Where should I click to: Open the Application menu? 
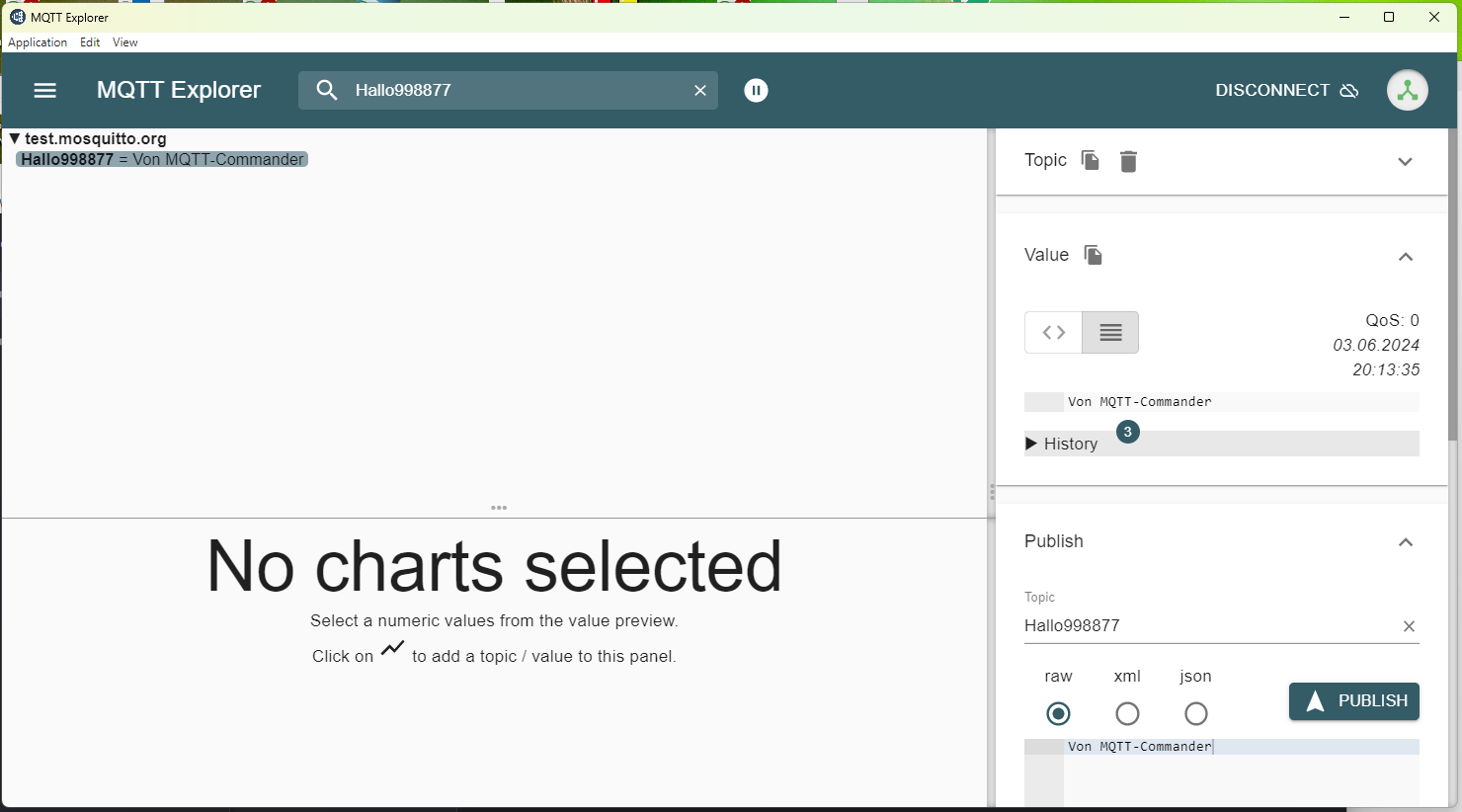38,42
